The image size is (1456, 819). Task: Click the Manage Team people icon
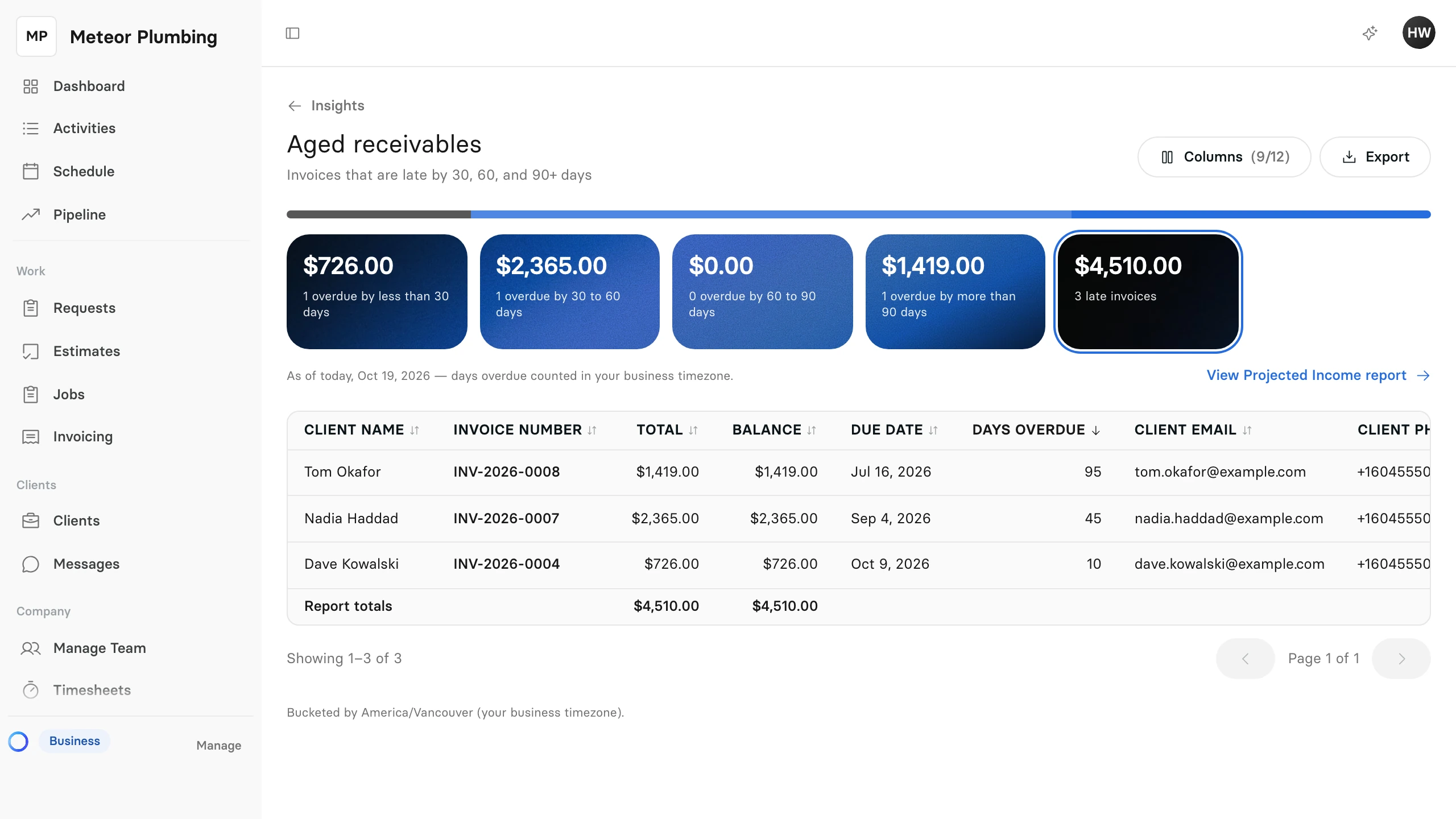31,648
